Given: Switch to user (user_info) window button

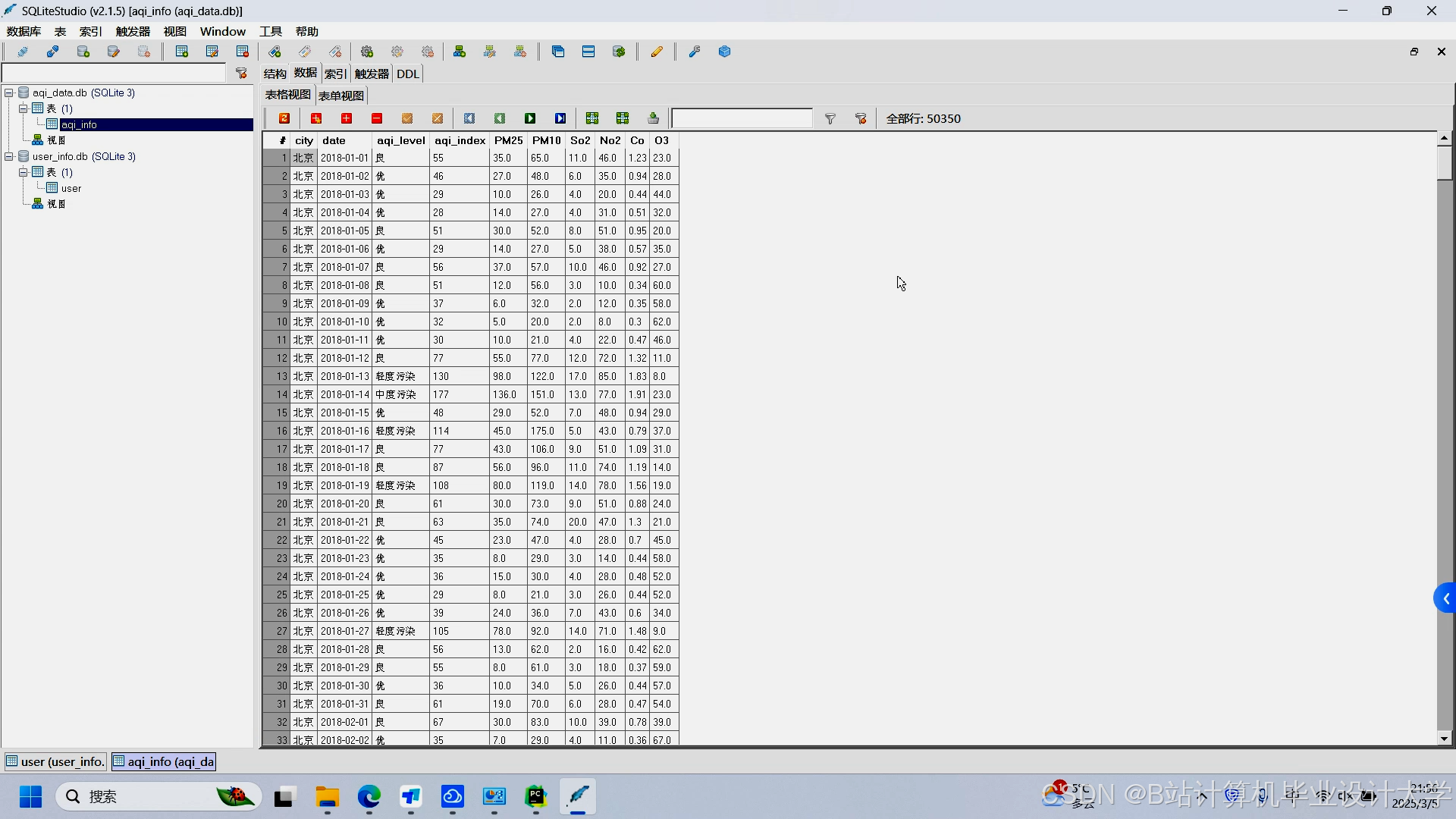Looking at the screenshot, I should tap(55, 761).
